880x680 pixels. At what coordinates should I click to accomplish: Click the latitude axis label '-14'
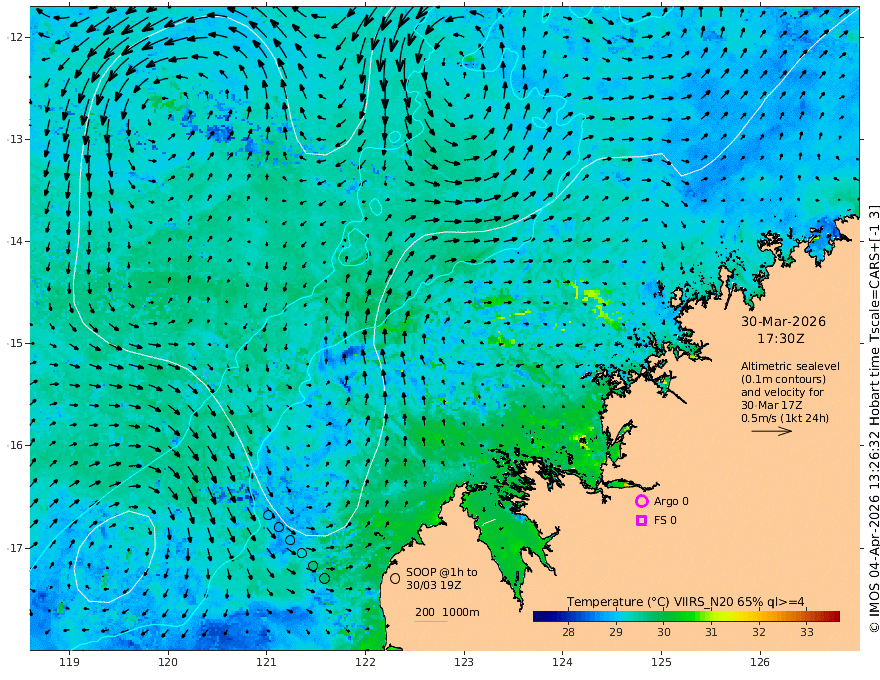(14, 241)
